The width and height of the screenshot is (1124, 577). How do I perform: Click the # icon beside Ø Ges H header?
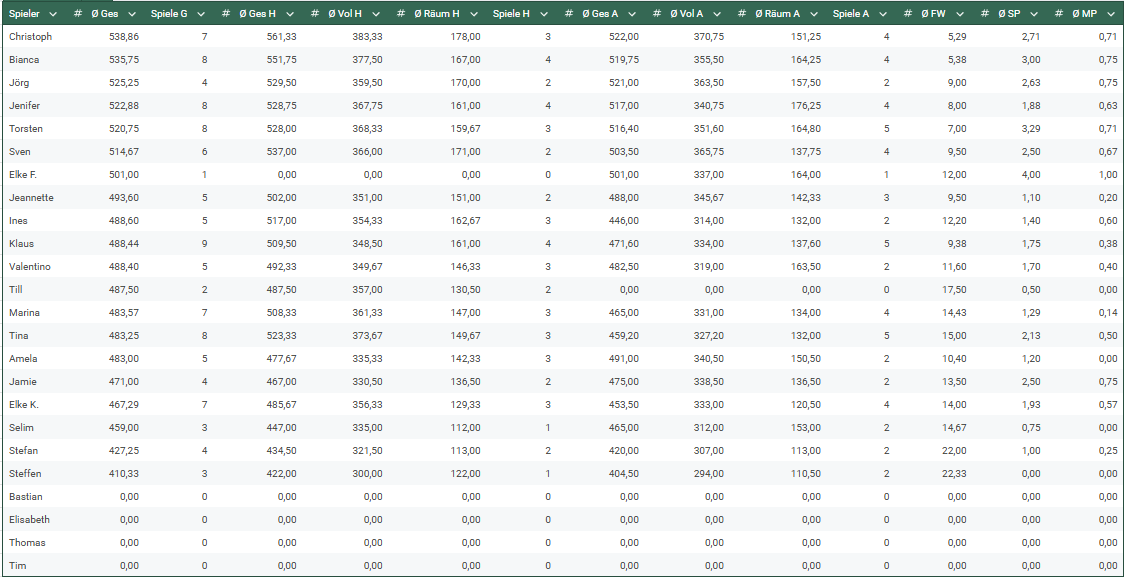(226, 14)
